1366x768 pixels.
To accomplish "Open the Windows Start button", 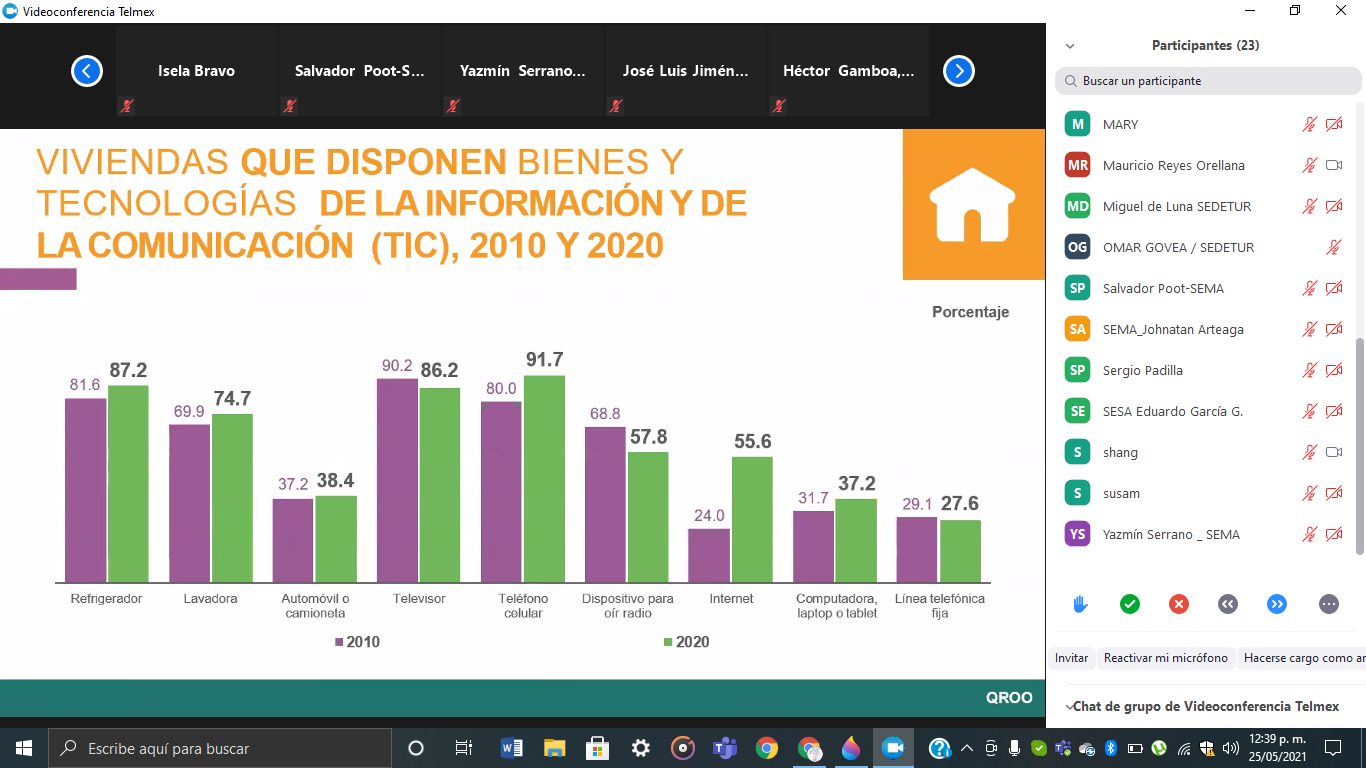I will pos(23,747).
